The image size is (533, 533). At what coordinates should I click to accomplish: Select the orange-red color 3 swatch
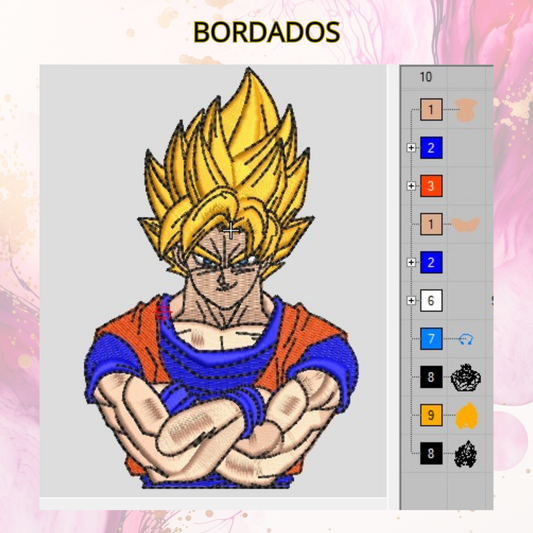click(431, 186)
